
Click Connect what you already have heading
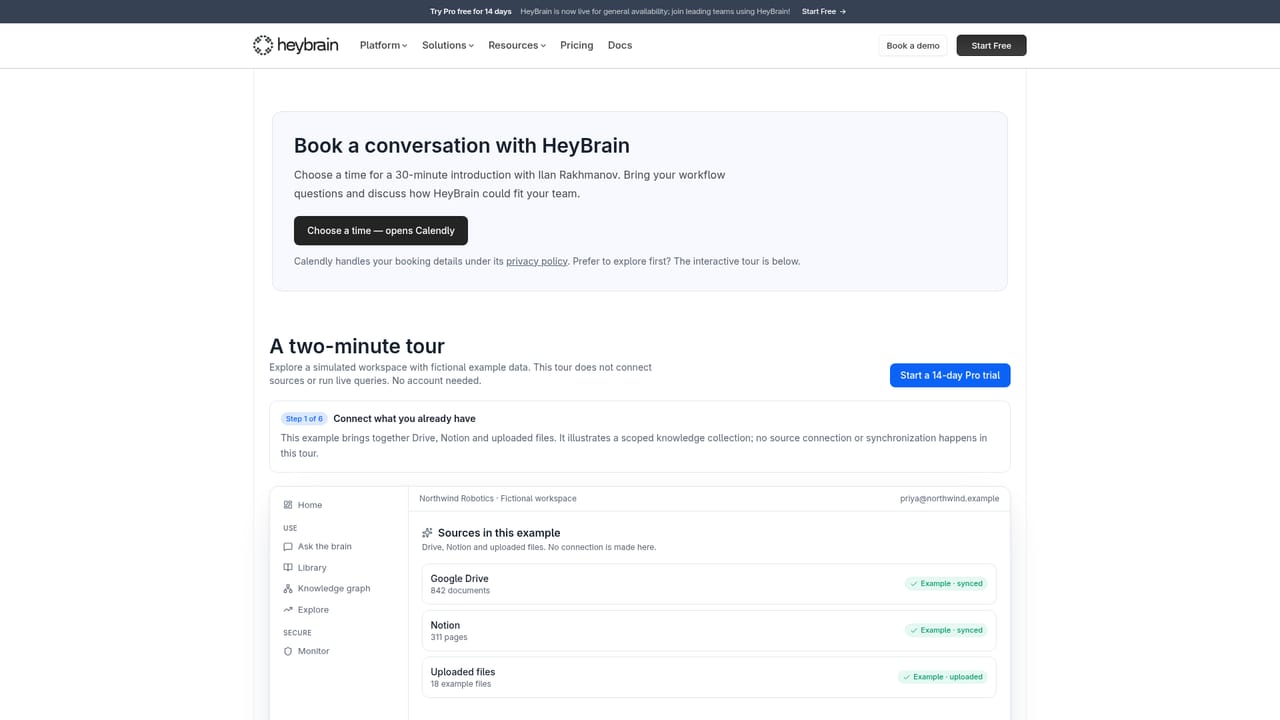tap(404, 419)
